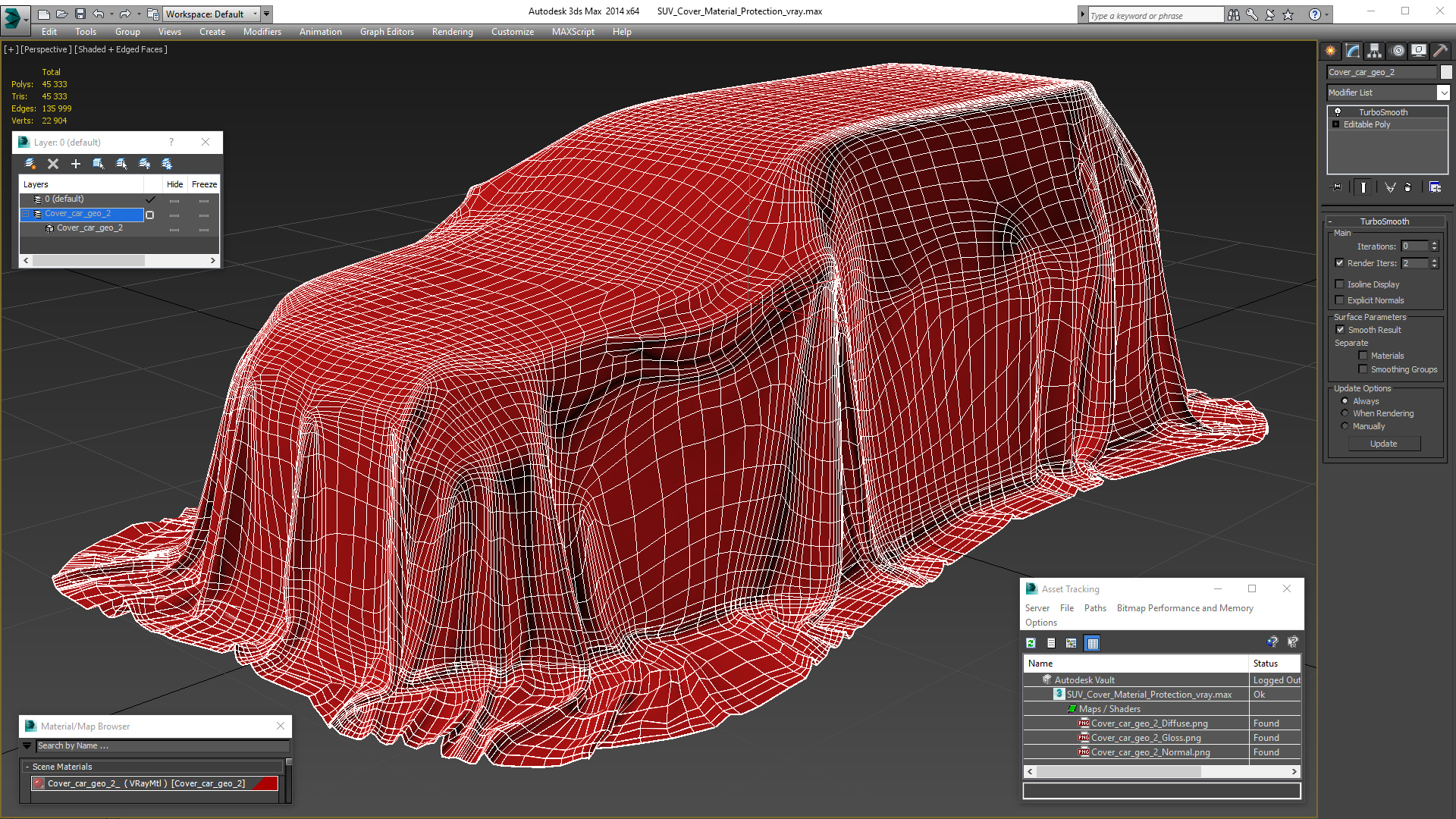Select the When Rendering update radio button
1456x819 pixels.
point(1345,413)
